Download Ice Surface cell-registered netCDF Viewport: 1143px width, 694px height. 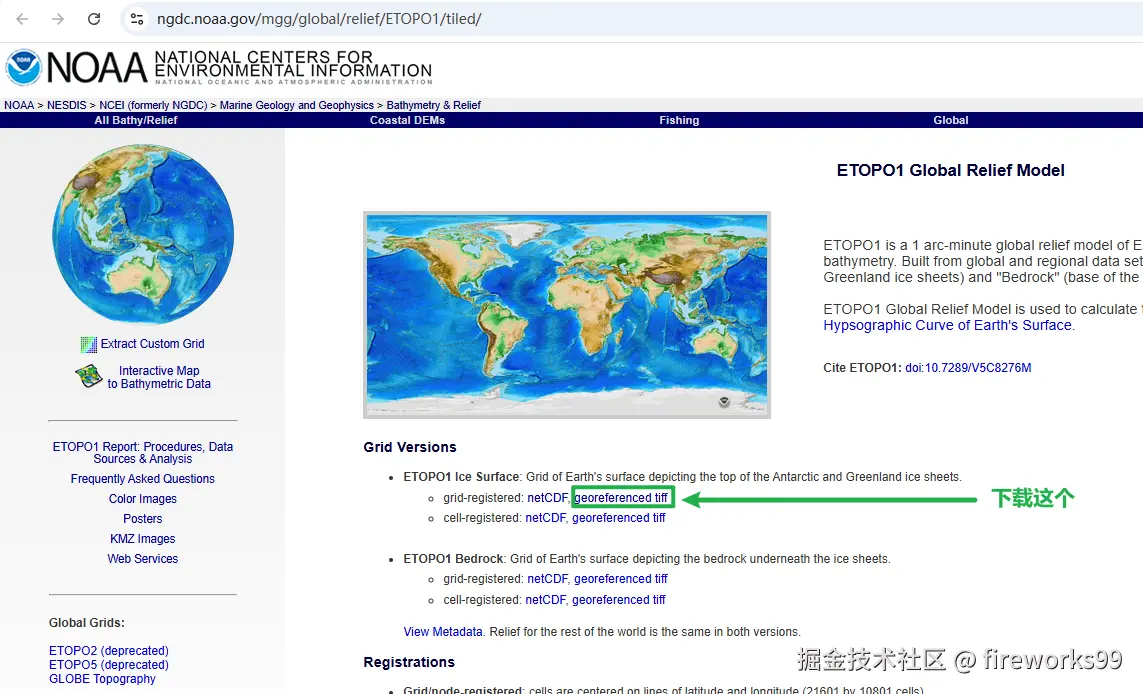(x=545, y=518)
